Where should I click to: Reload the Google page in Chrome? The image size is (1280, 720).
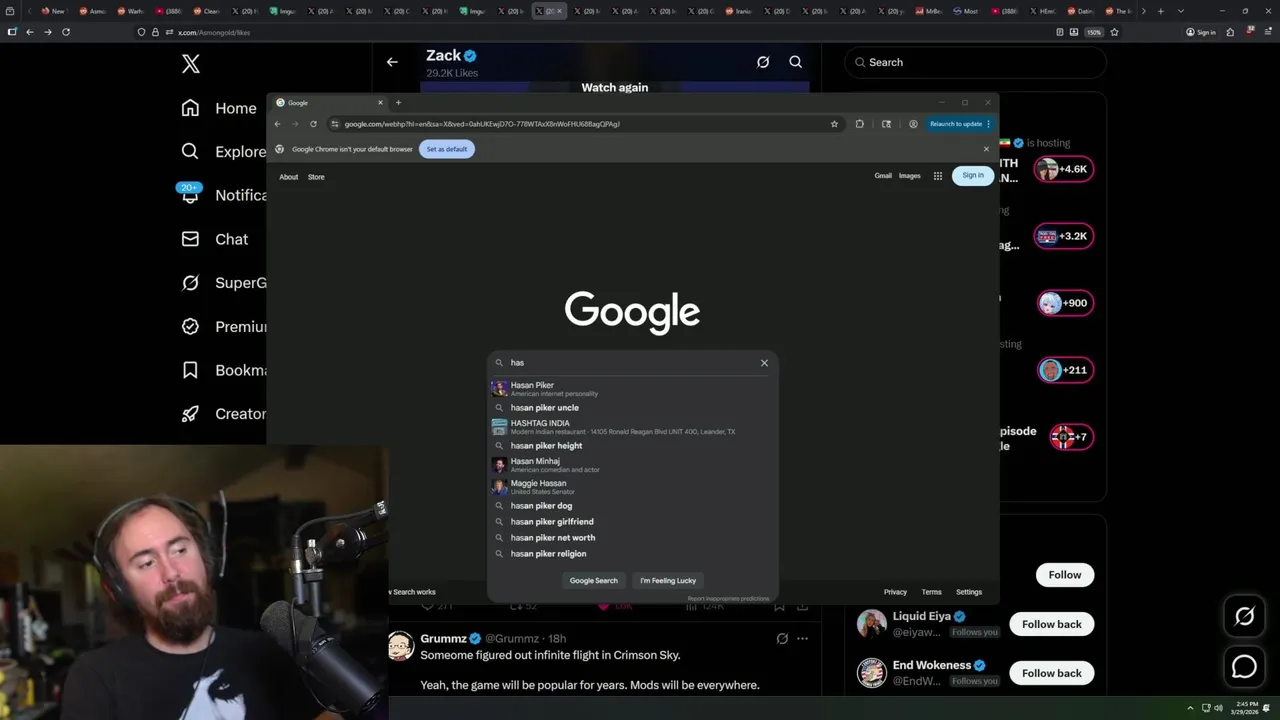pos(313,124)
